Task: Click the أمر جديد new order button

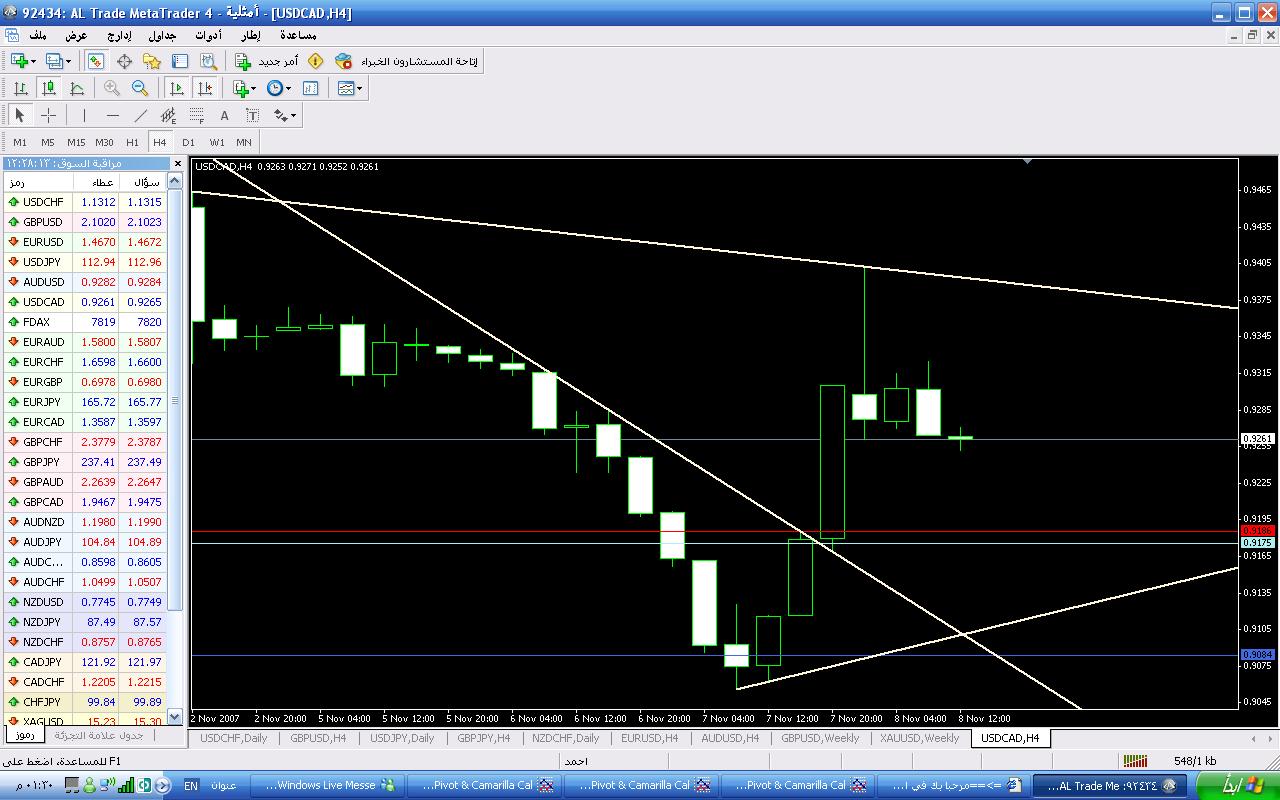Action: (x=266, y=61)
